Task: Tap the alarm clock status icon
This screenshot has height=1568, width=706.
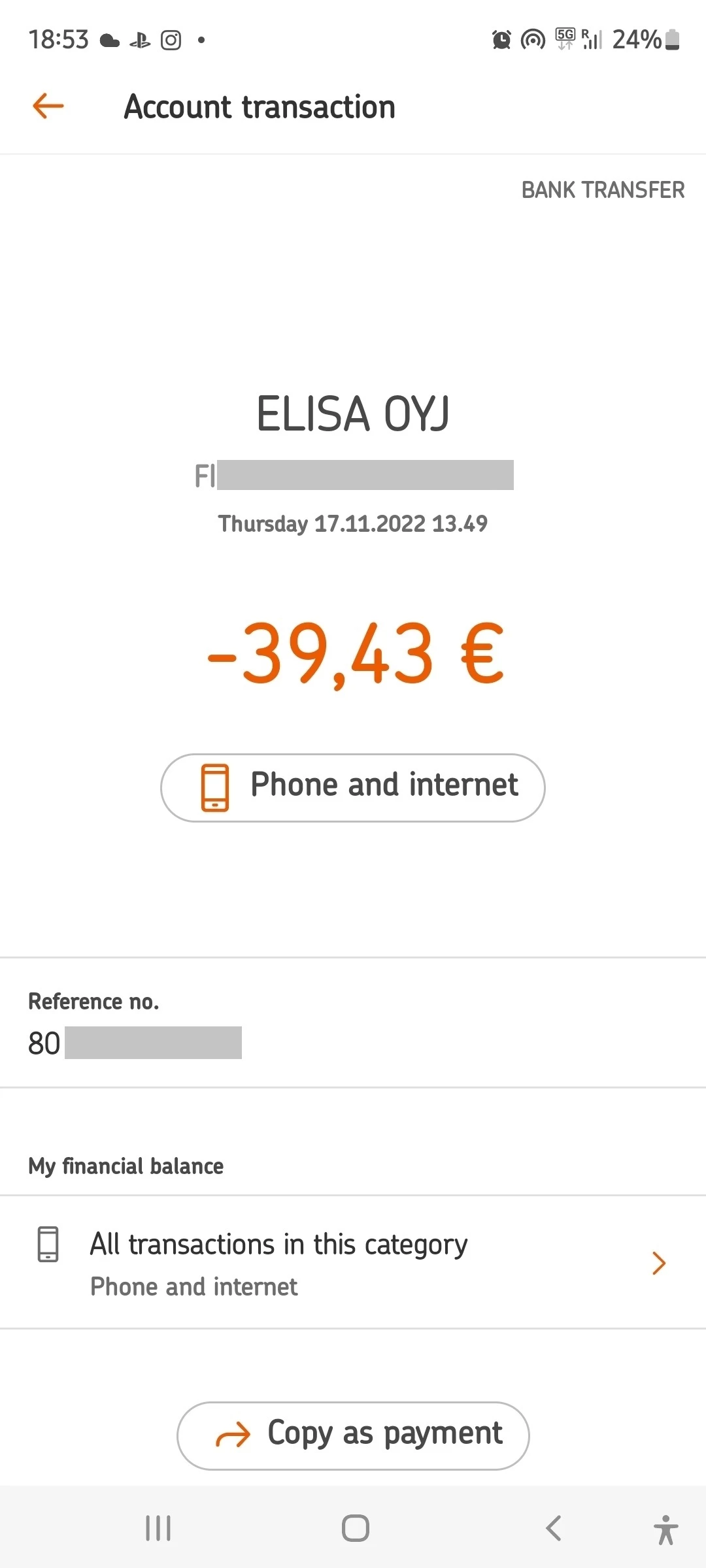Action: click(x=501, y=40)
